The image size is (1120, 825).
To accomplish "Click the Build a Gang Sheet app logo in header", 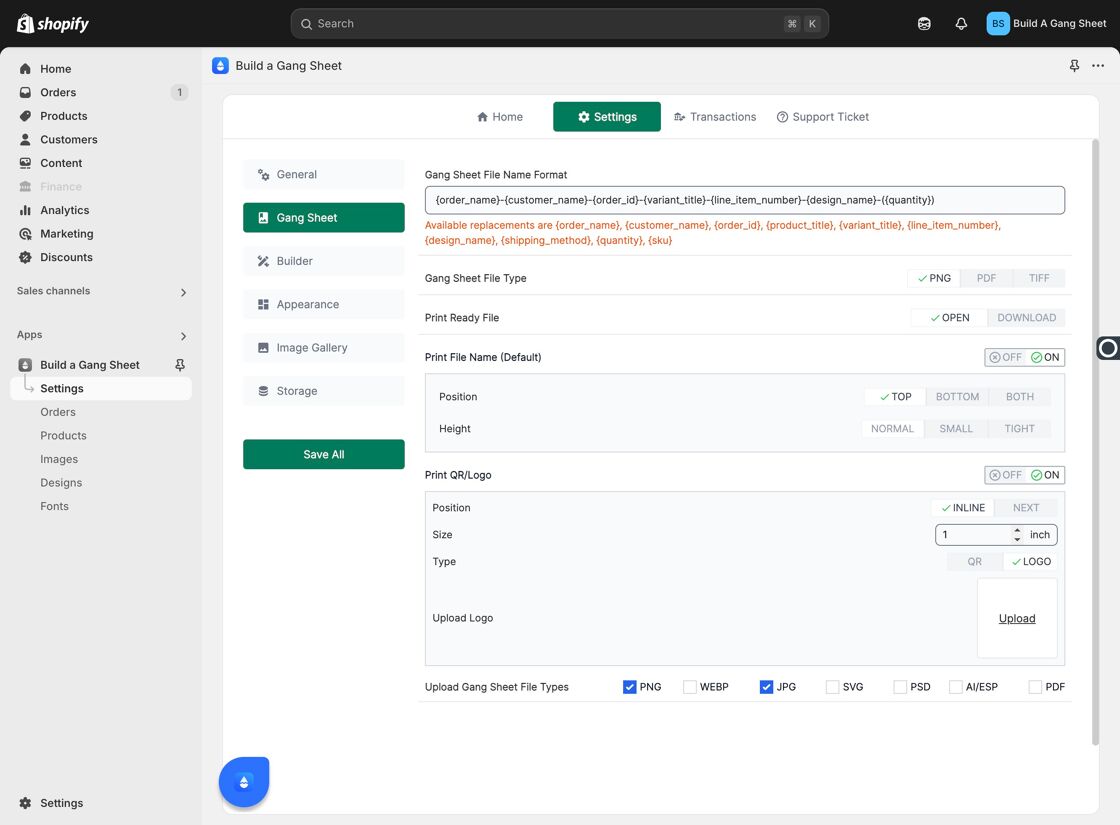I will 221,66.
